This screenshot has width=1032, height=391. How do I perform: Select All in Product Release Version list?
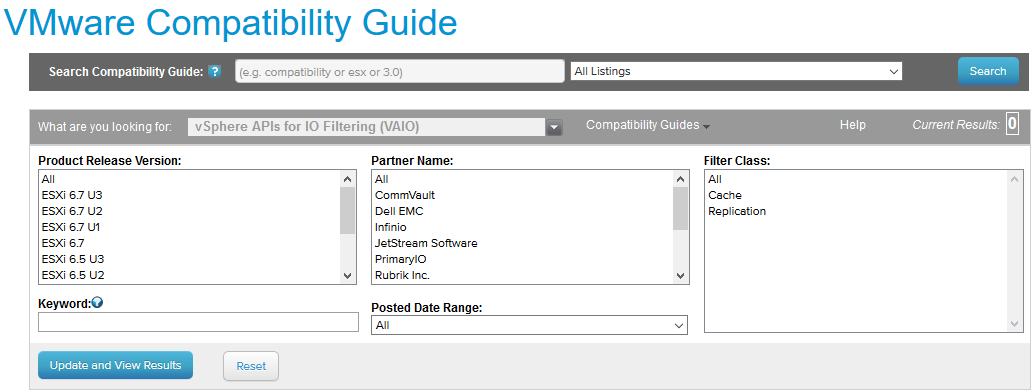[x=189, y=179]
